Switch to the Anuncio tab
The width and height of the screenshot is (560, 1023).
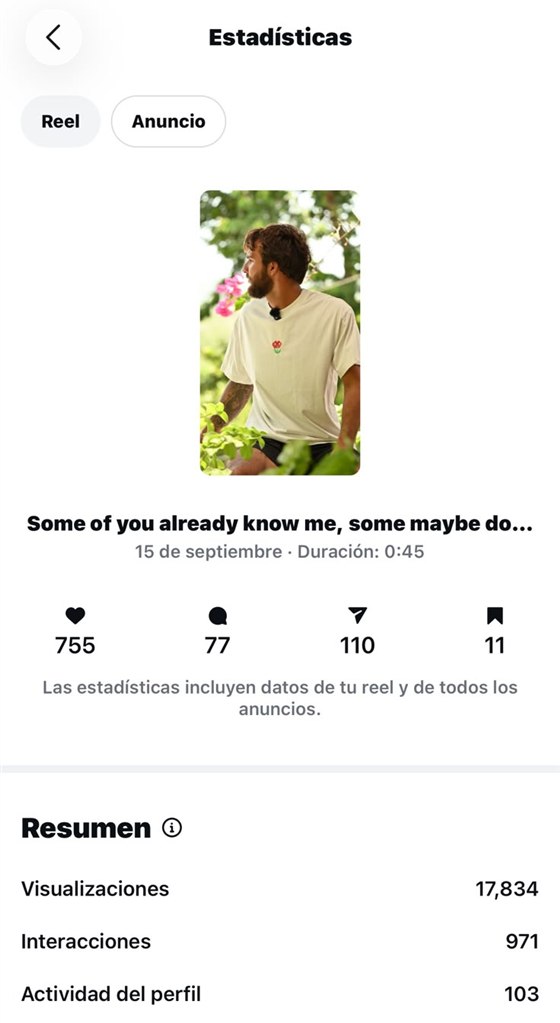coord(168,121)
